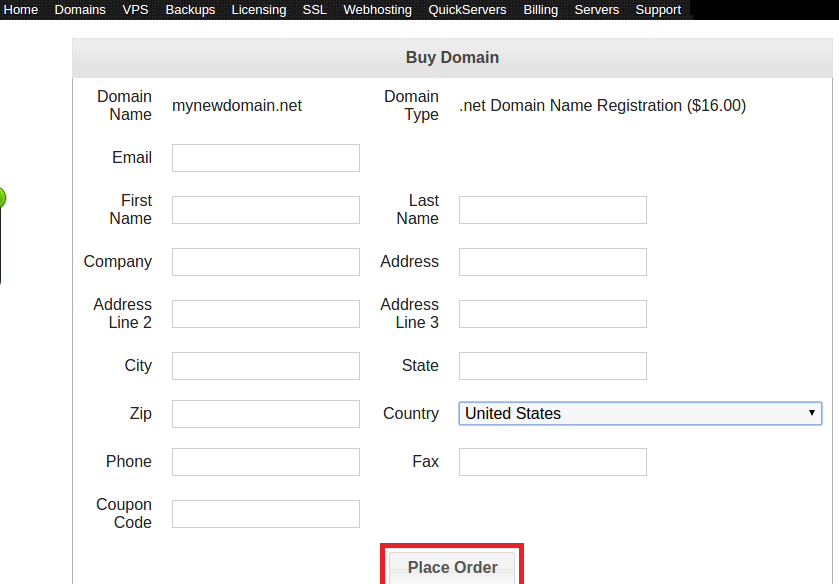
Task: Click inside the Email field
Action: (265, 157)
